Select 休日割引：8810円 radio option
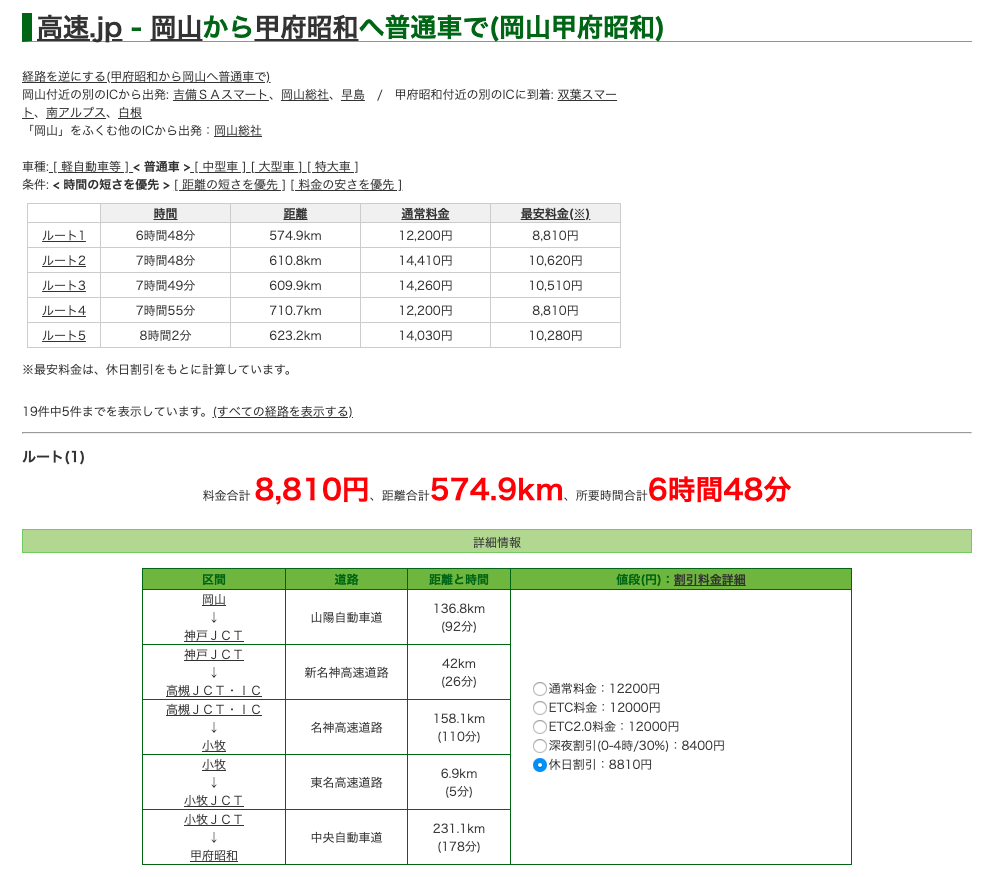The width and height of the screenshot is (989, 877). pyautogui.click(x=540, y=765)
